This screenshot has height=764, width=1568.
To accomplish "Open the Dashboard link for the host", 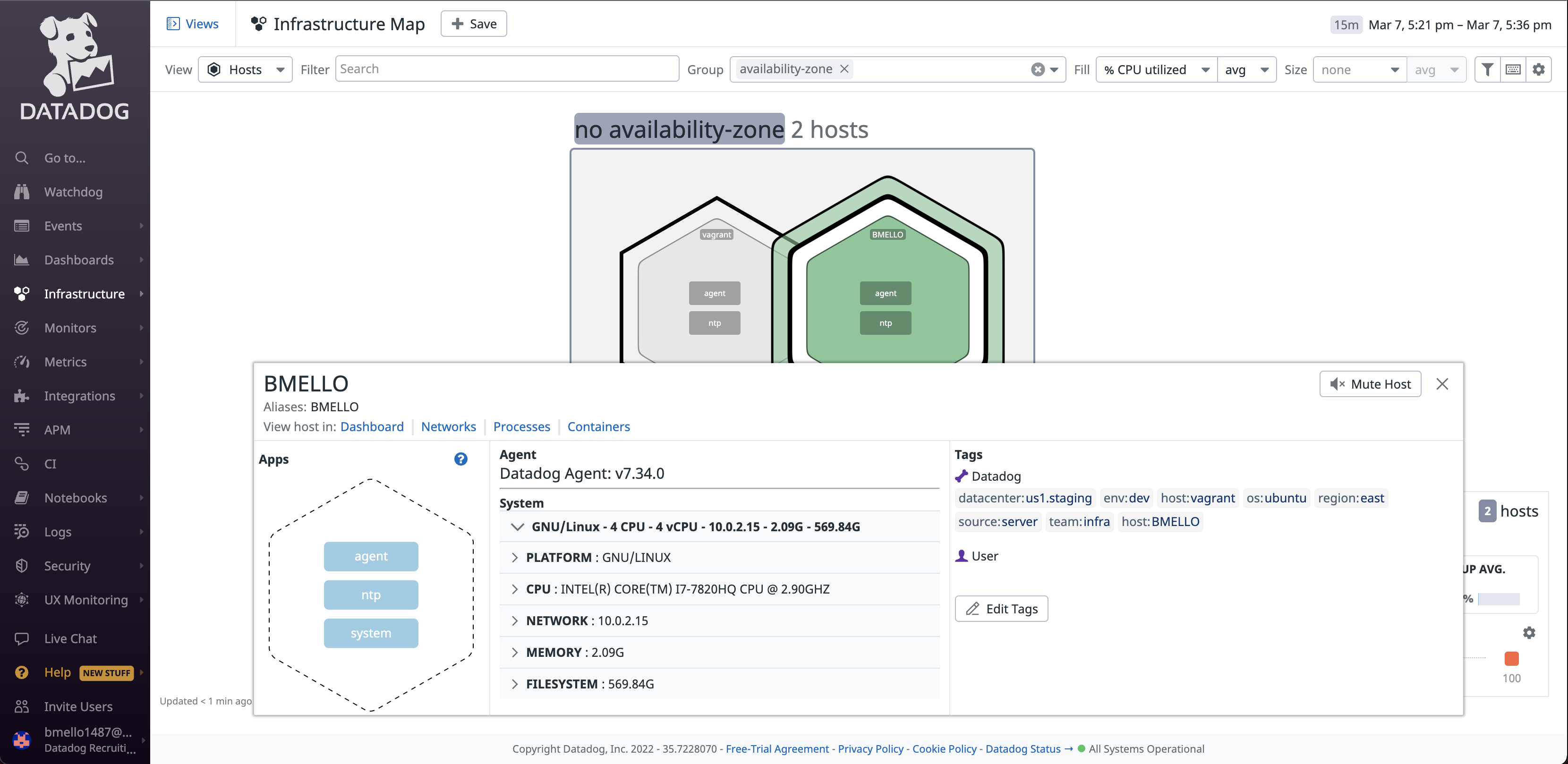I will (x=372, y=426).
